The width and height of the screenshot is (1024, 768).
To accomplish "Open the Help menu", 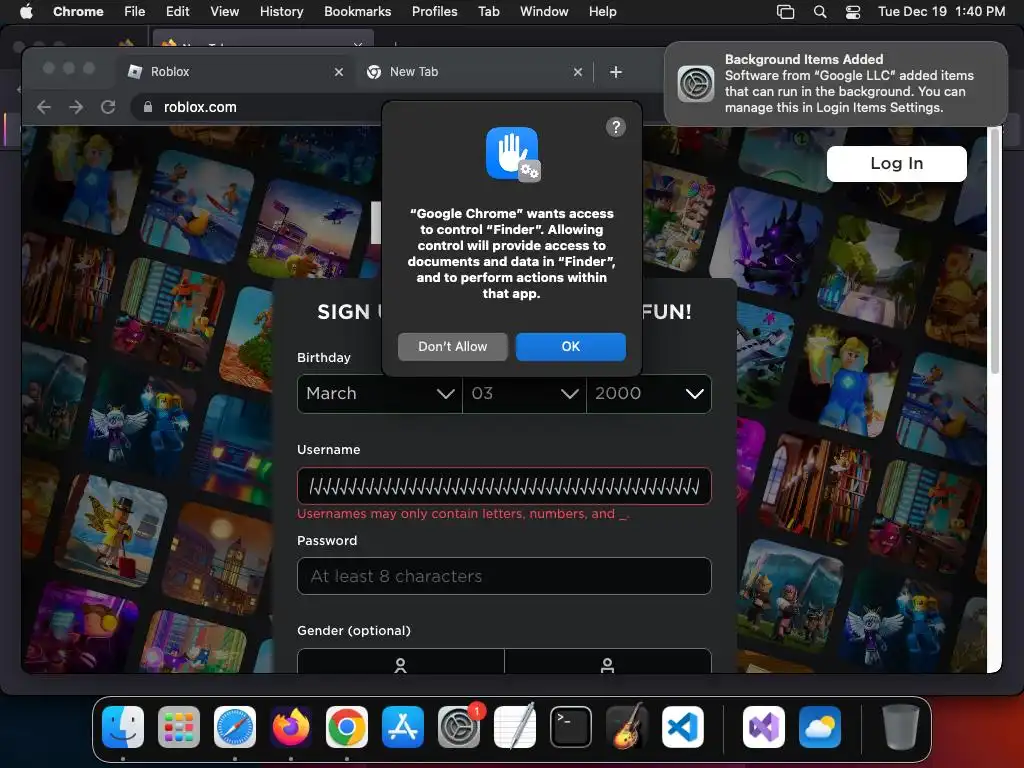I will [602, 12].
